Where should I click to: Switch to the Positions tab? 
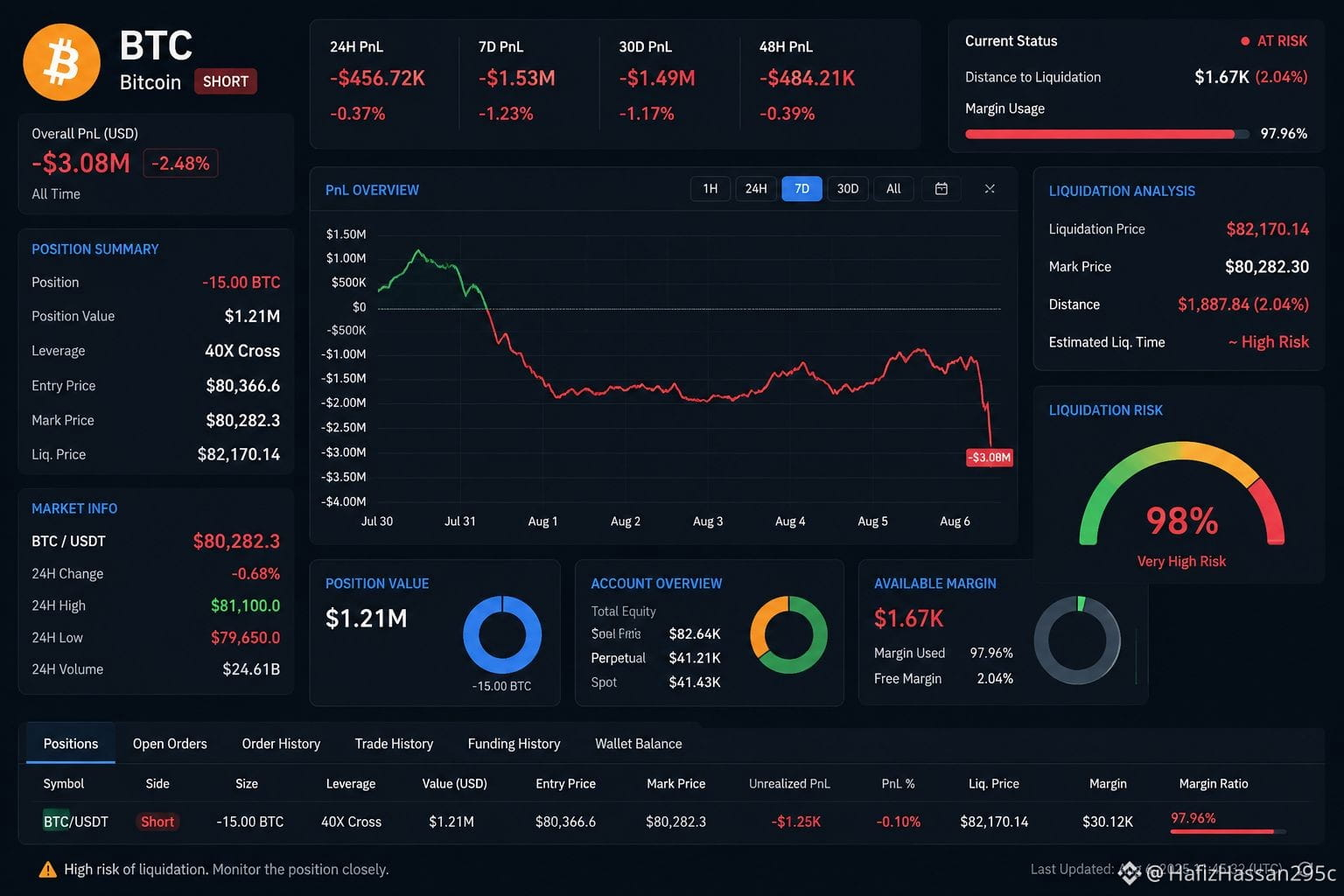71,744
